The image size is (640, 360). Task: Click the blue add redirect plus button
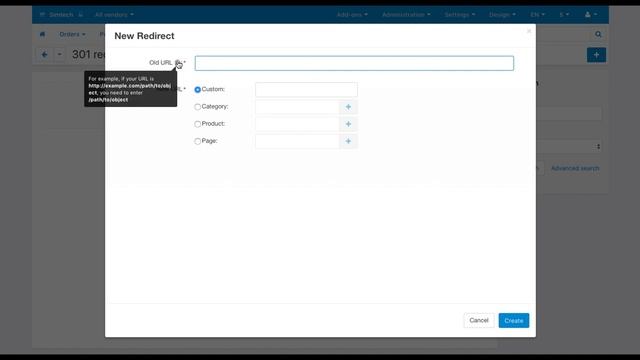pyautogui.click(x=596, y=55)
